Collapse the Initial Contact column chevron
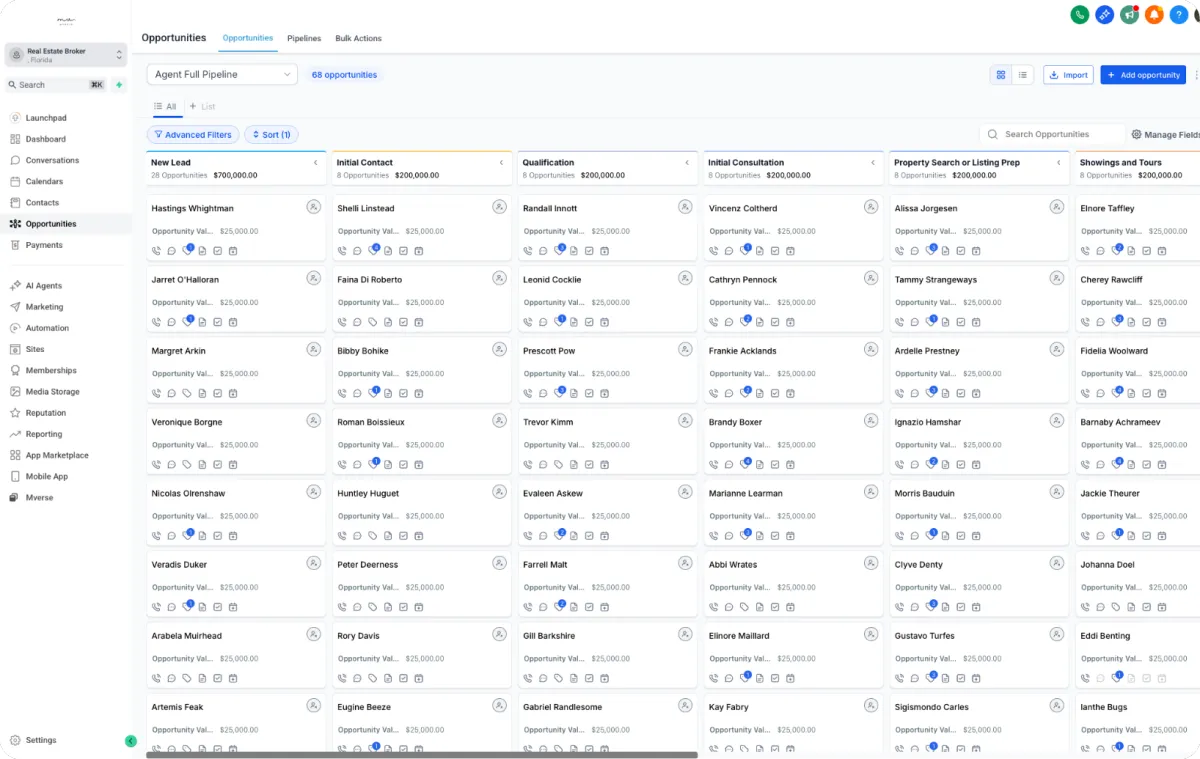The height and width of the screenshot is (759, 1200). (501, 162)
